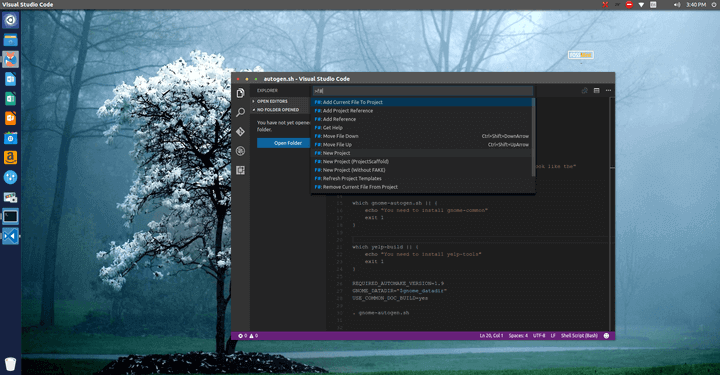
Task: Open the Search view in activity bar
Action: click(240, 112)
